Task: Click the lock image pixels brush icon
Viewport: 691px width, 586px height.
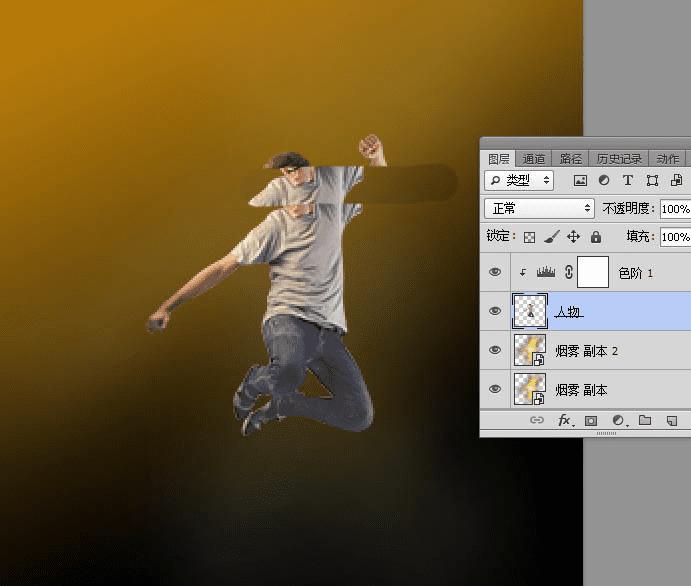Action: 552,237
